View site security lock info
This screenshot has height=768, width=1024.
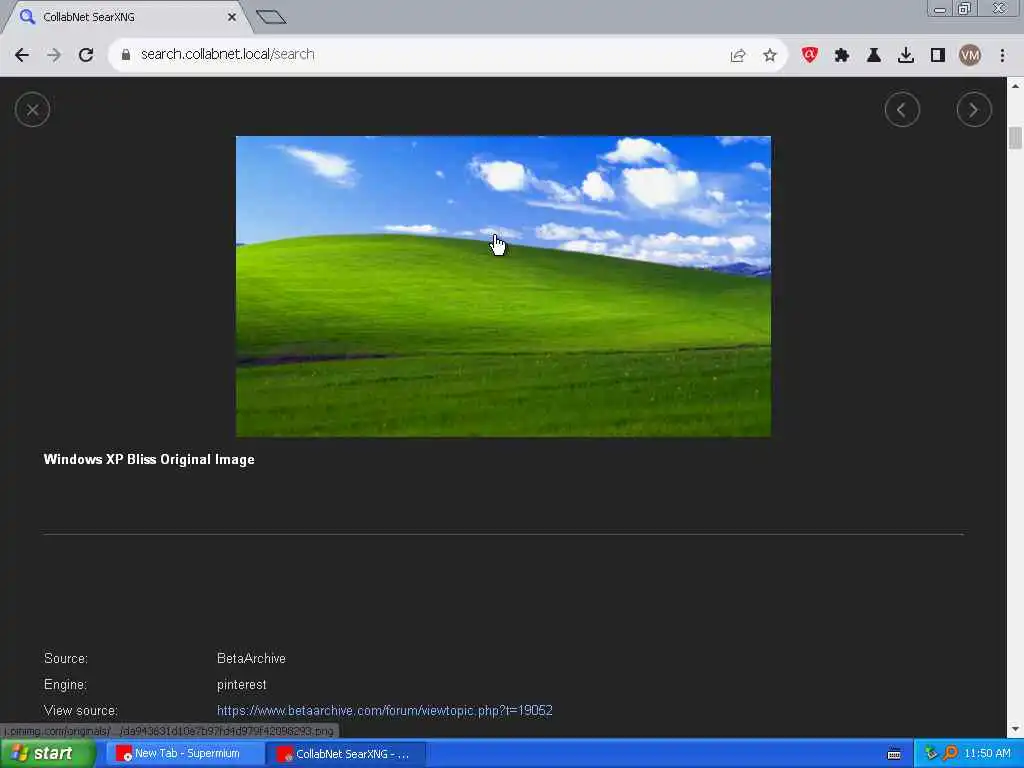coord(126,55)
